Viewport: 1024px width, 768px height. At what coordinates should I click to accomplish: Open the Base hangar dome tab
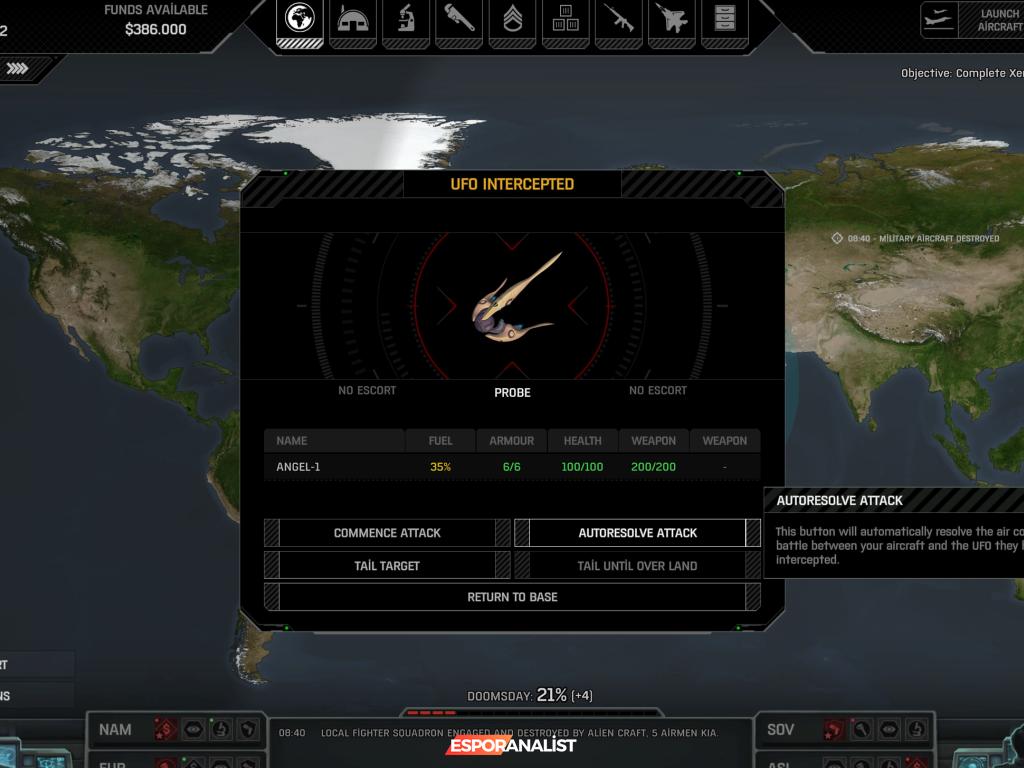click(352, 20)
